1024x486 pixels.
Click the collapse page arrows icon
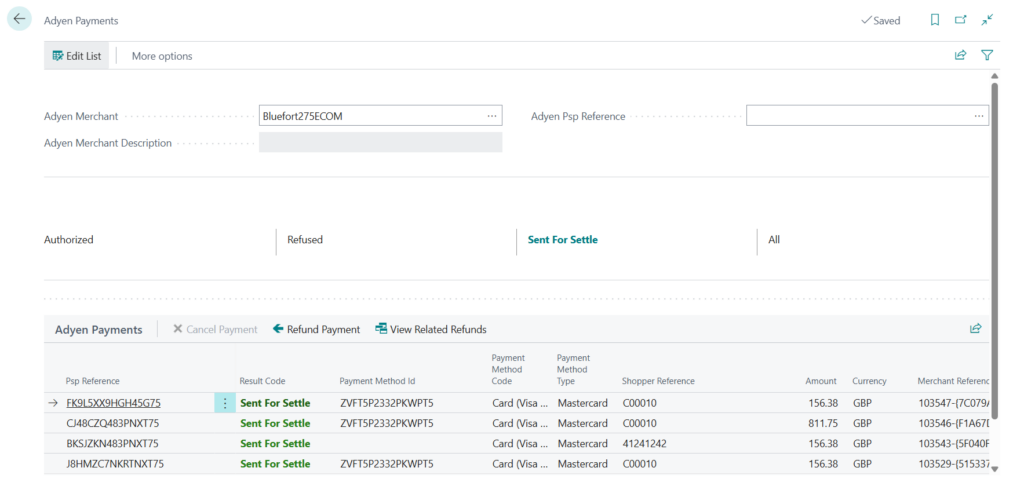pos(987,20)
